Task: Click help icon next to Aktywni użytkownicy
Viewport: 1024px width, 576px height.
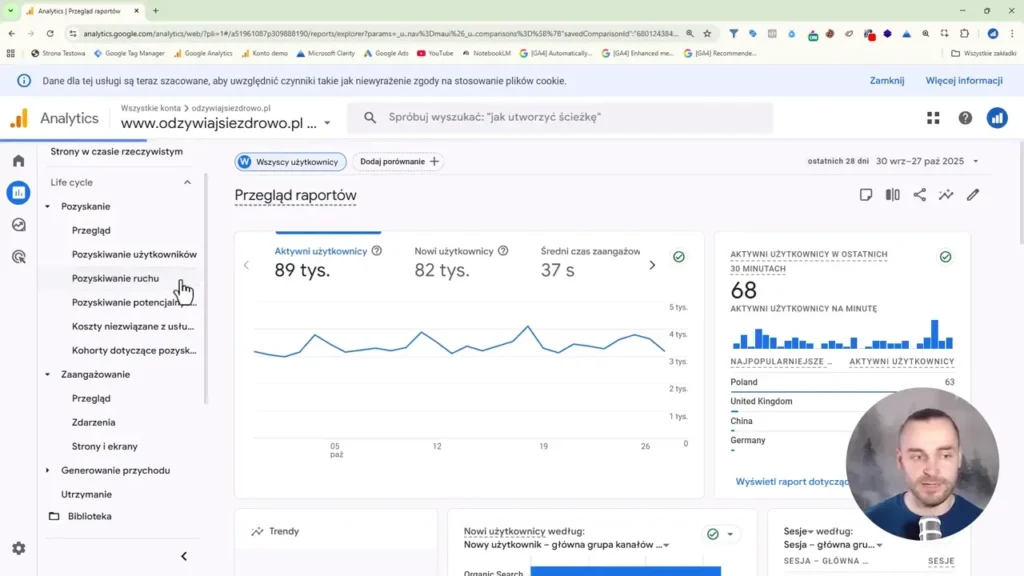Action: click(x=377, y=251)
